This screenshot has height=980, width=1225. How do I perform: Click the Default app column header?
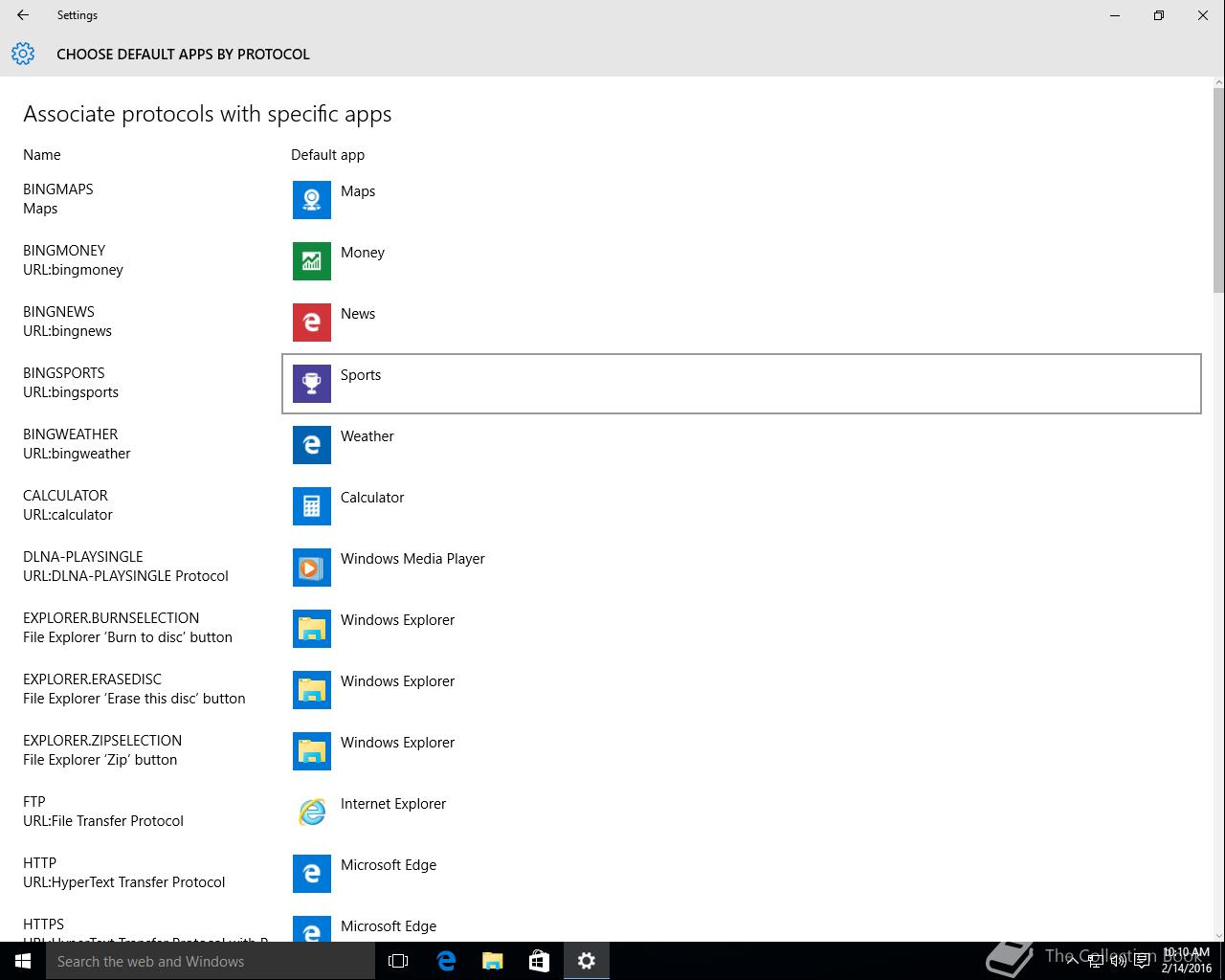click(327, 155)
